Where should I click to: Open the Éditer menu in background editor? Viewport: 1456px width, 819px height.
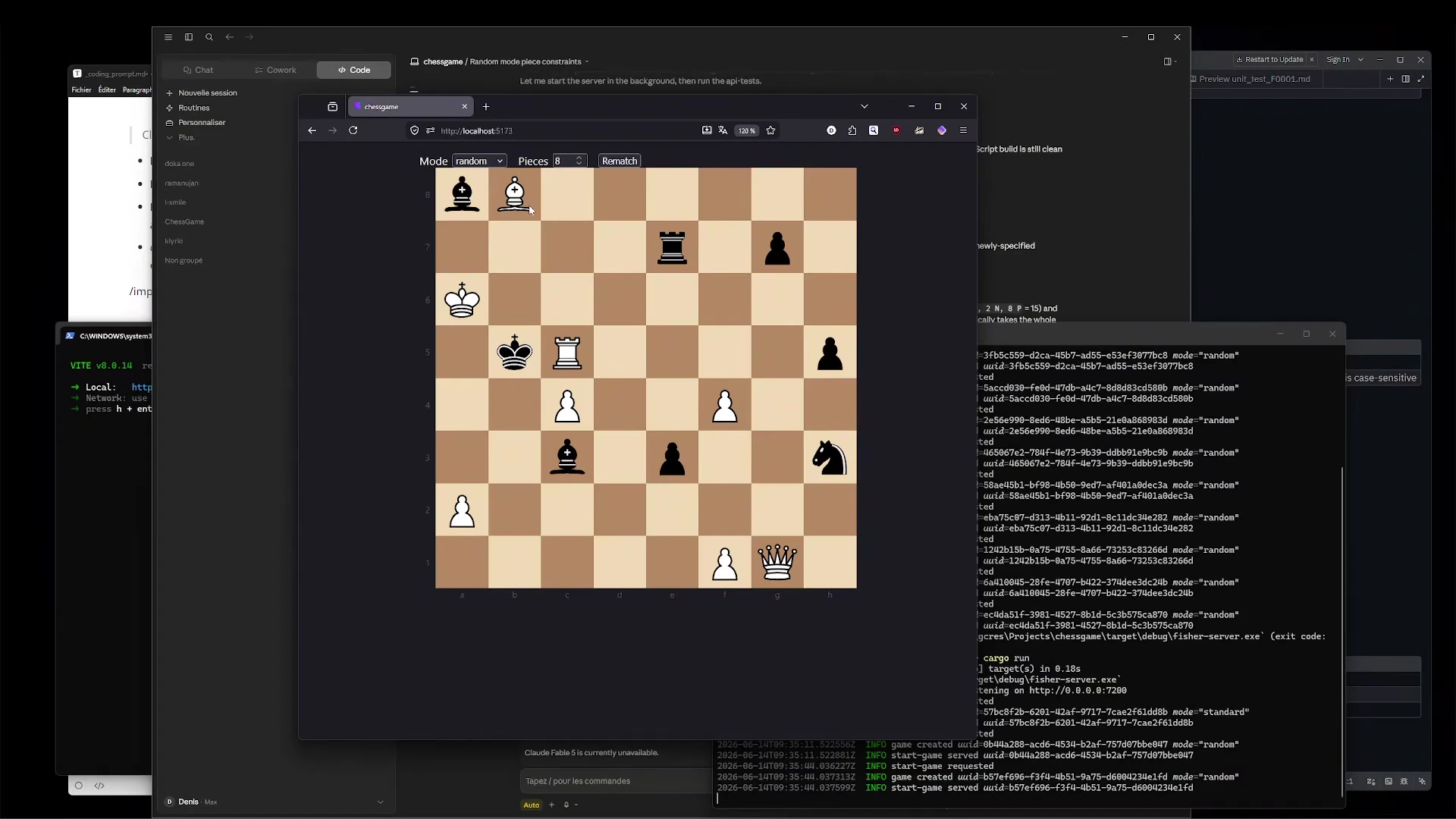pyautogui.click(x=107, y=90)
